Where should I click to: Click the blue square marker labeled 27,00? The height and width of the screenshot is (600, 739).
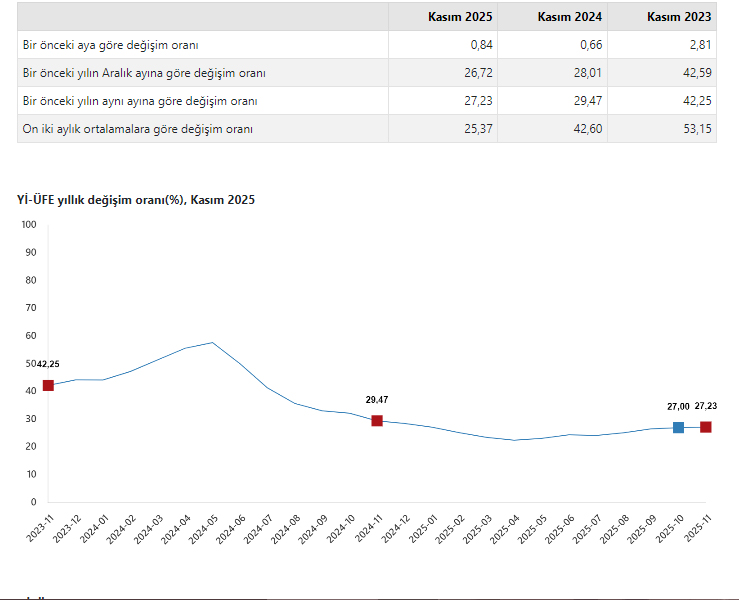[678, 427]
